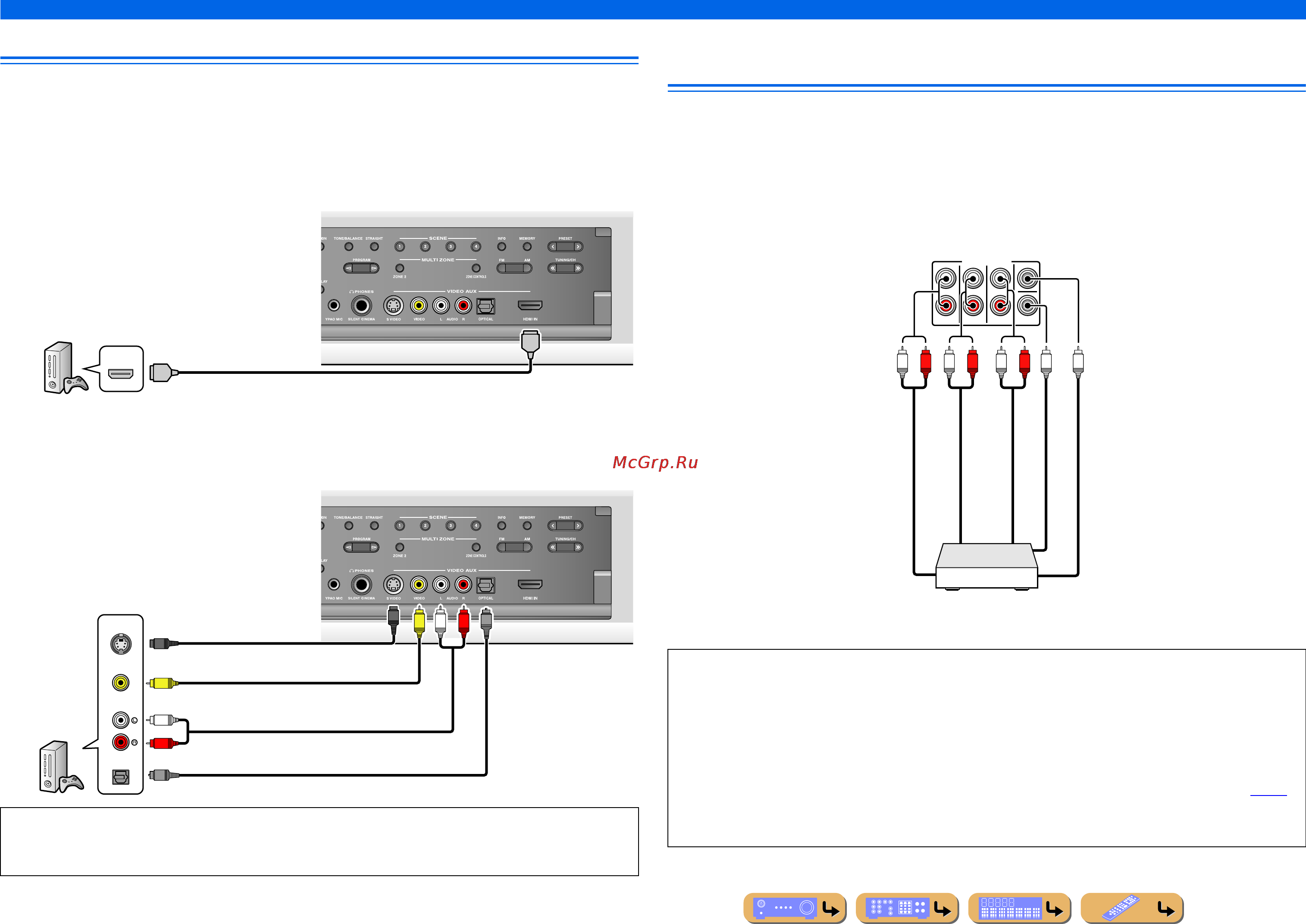The width and height of the screenshot is (1306, 924).
Task: Click the optical jack on console output panel
Action: click(121, 777)
